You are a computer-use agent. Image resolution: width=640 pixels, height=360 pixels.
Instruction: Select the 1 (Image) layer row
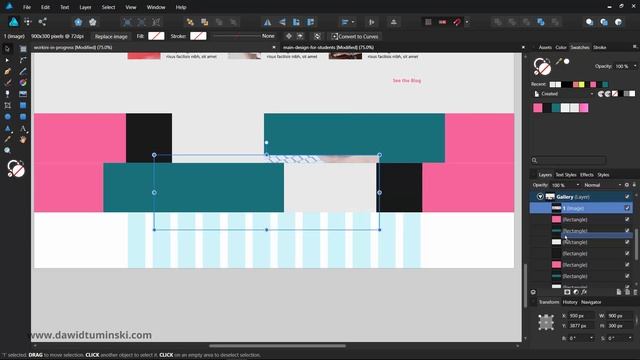pos(581,208)
